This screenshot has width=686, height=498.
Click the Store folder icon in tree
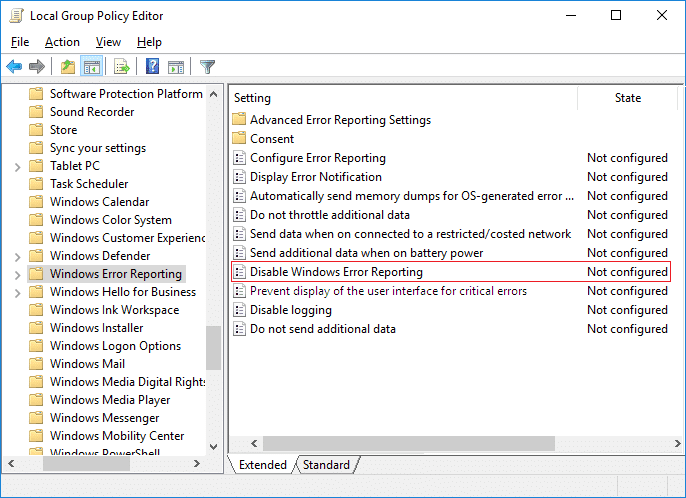[36, 130]
